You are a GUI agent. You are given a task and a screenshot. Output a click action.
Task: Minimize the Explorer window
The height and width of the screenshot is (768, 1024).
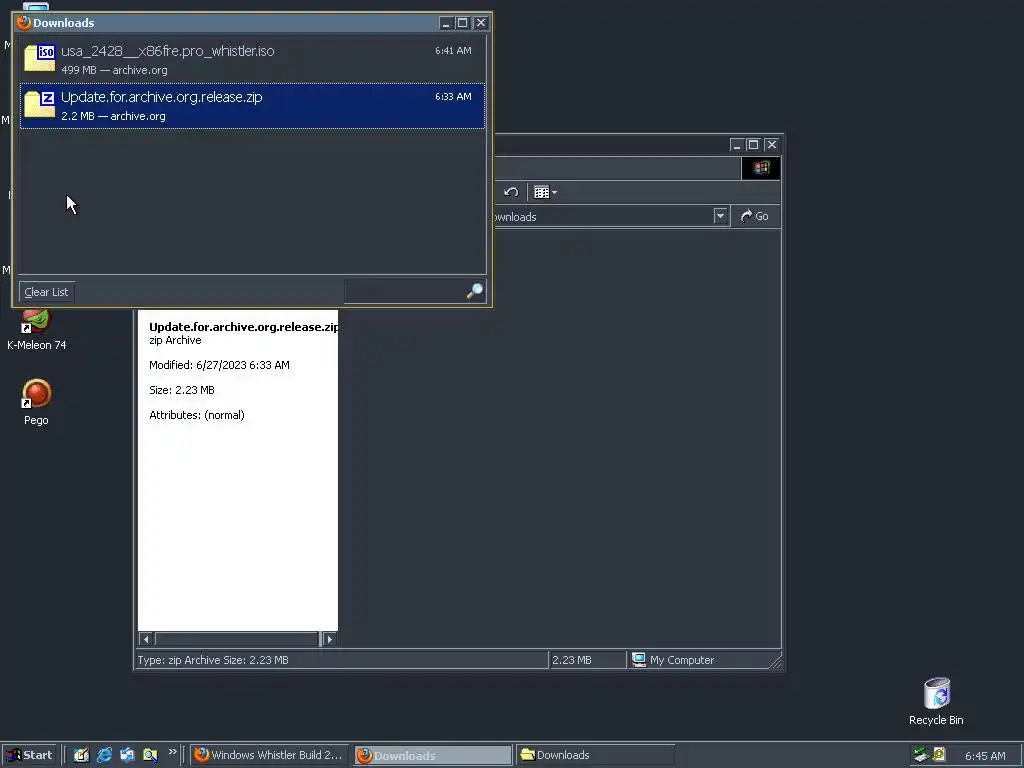click(737, 145)
